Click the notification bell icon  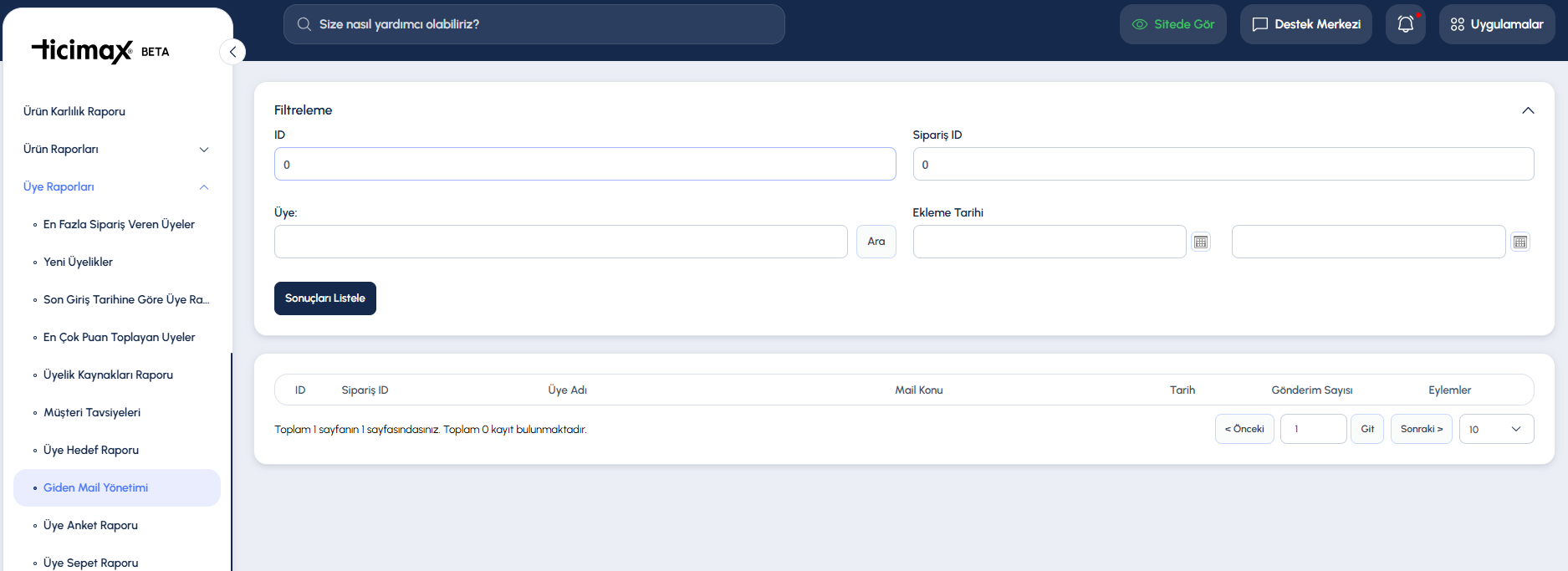click(1406, 24)
